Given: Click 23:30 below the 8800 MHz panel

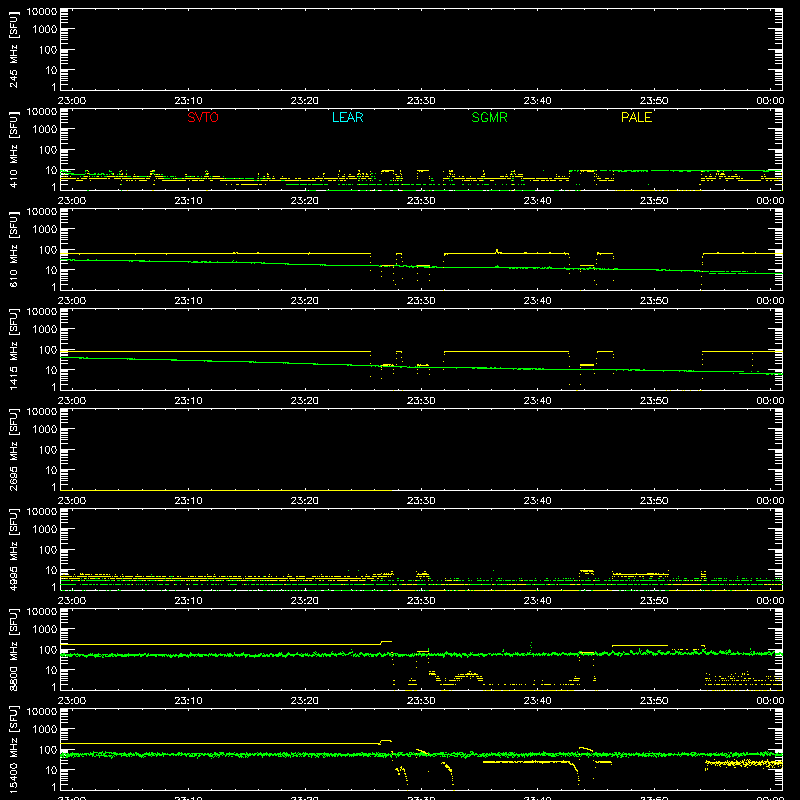Looking at the screenshot, I should tap(421, 701).
